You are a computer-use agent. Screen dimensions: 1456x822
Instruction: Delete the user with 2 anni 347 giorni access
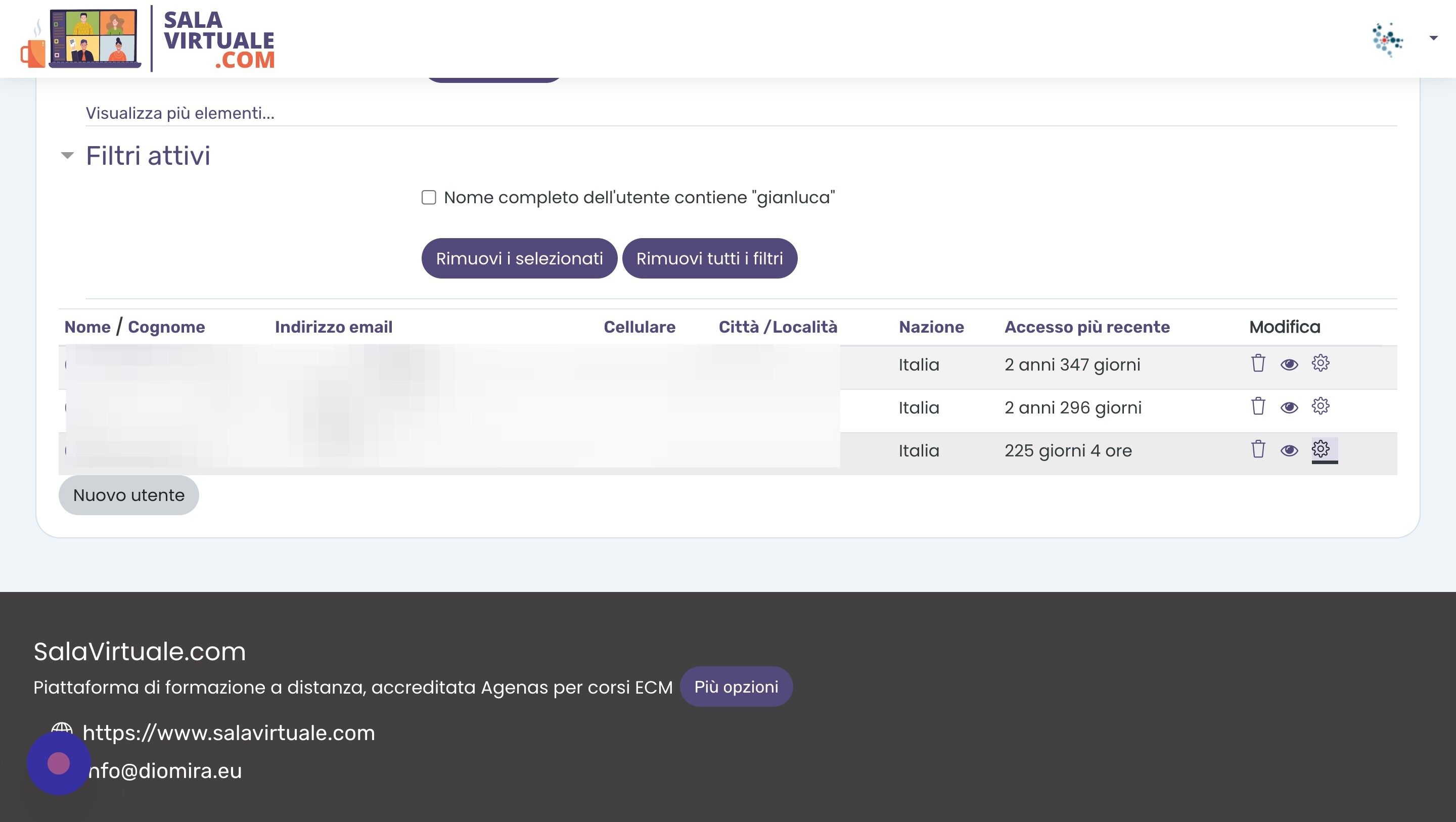[x=1258, y=363]
